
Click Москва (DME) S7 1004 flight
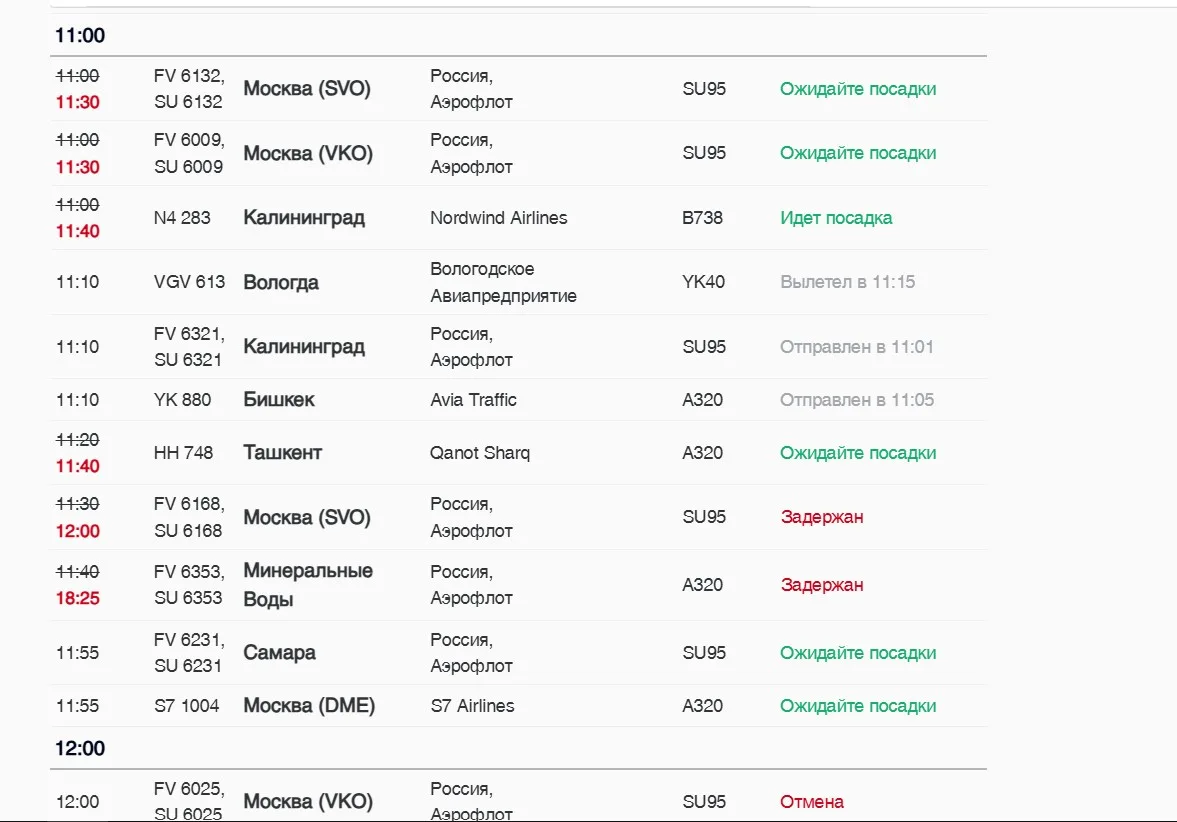point(518,706)
